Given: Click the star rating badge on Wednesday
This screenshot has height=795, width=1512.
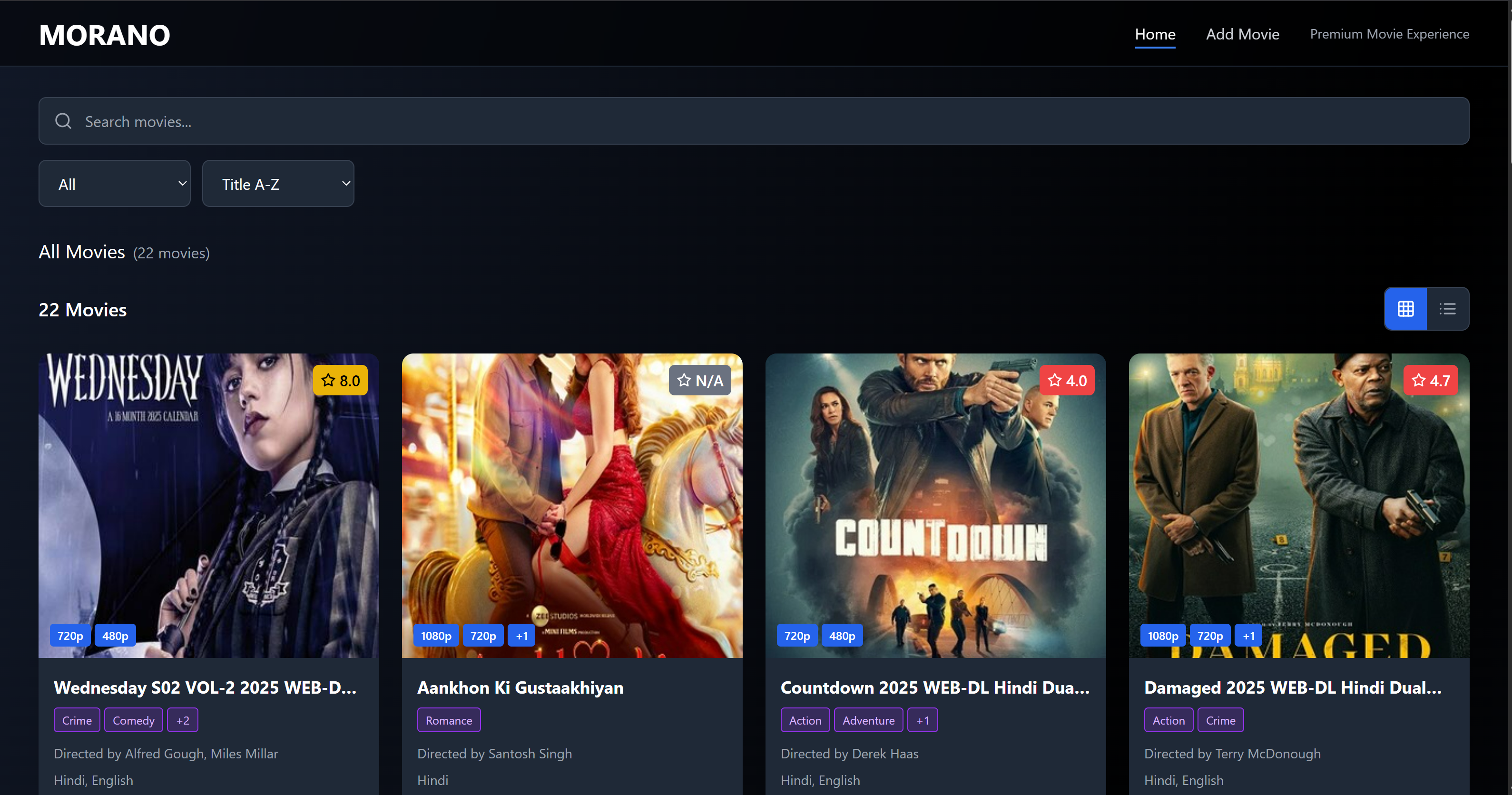Looking at the screenshot, I should (341, 380).
